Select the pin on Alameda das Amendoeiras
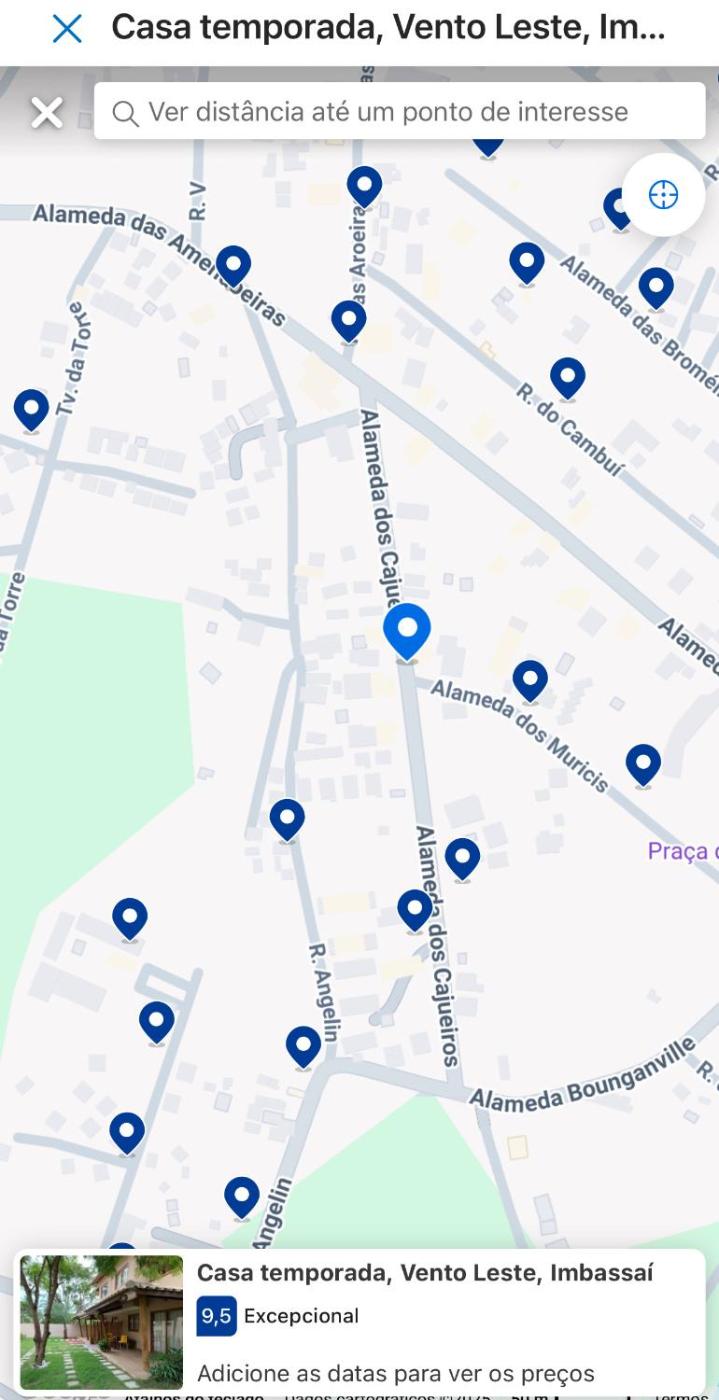 (x=233, y=267)
